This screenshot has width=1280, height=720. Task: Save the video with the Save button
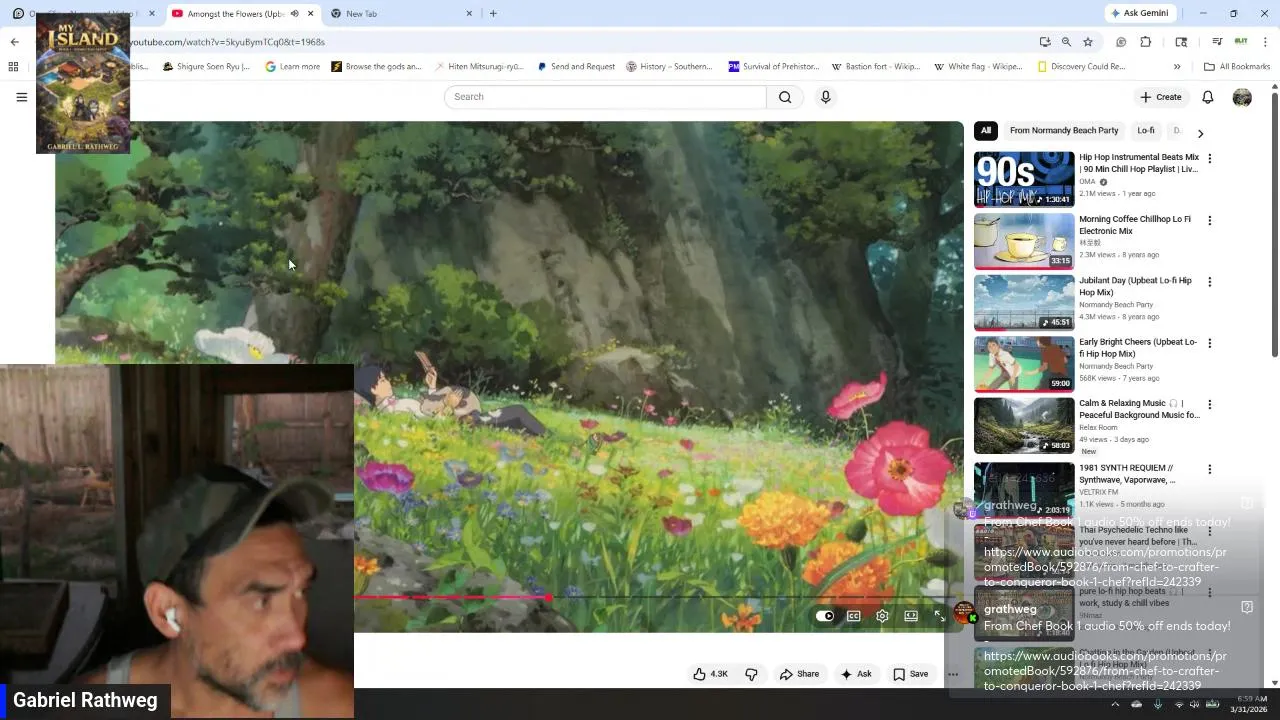pos(911,674)
